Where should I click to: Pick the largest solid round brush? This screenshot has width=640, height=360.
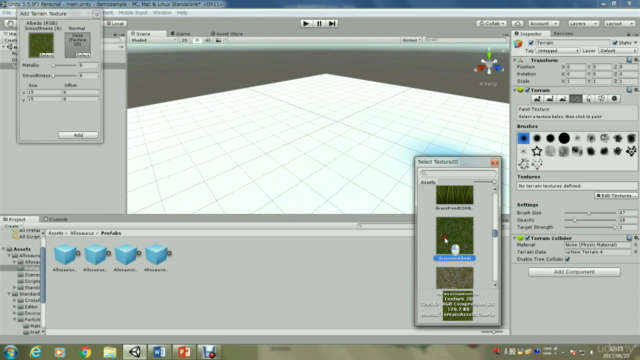click(x=564, y=138)
